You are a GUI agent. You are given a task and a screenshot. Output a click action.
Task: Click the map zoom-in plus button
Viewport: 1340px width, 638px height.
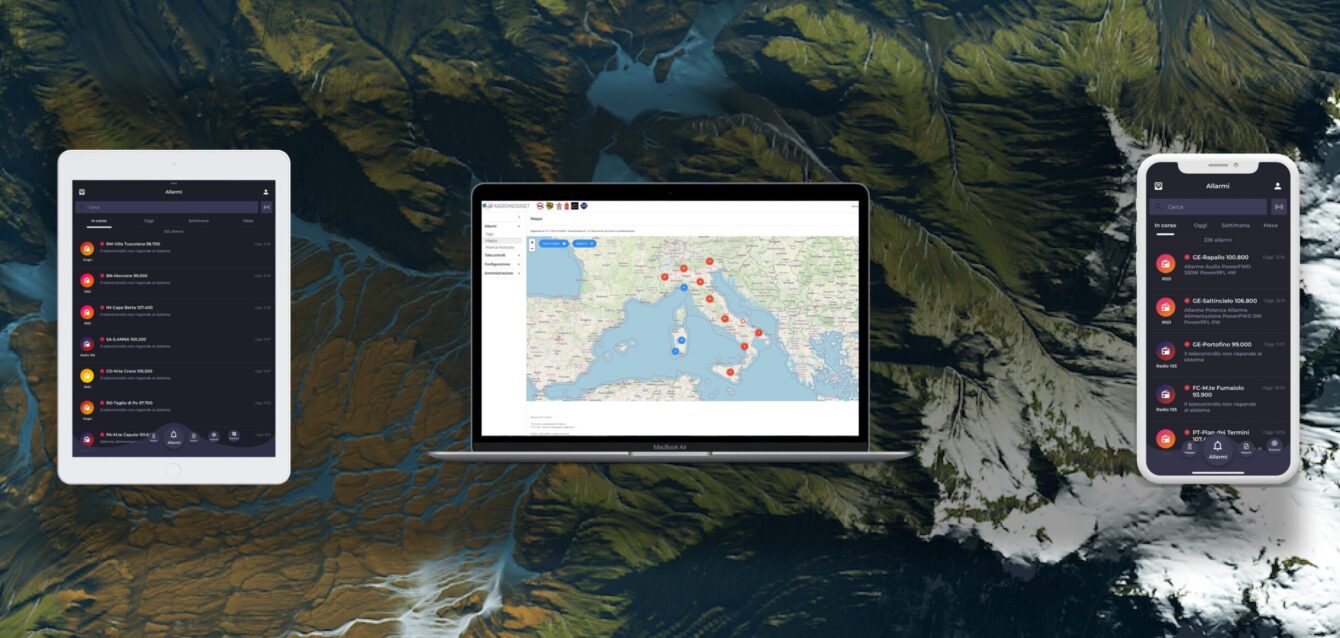(532, 241)
